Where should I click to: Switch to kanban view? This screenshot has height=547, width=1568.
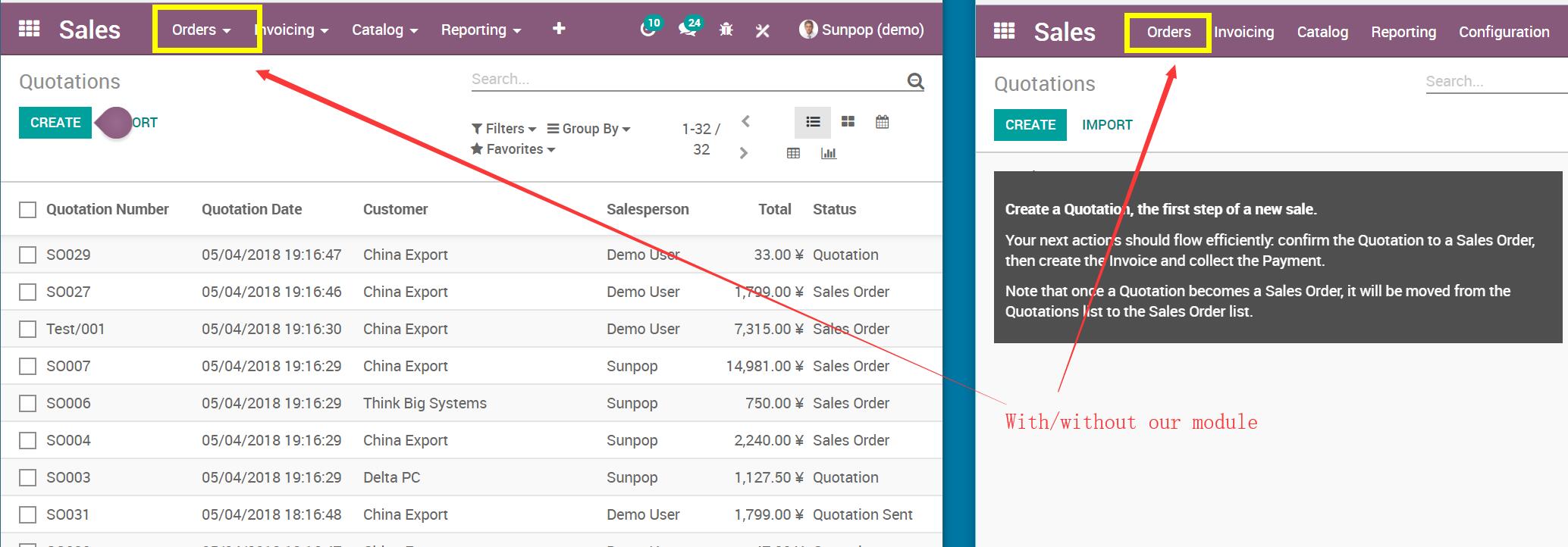pos(848,122)
